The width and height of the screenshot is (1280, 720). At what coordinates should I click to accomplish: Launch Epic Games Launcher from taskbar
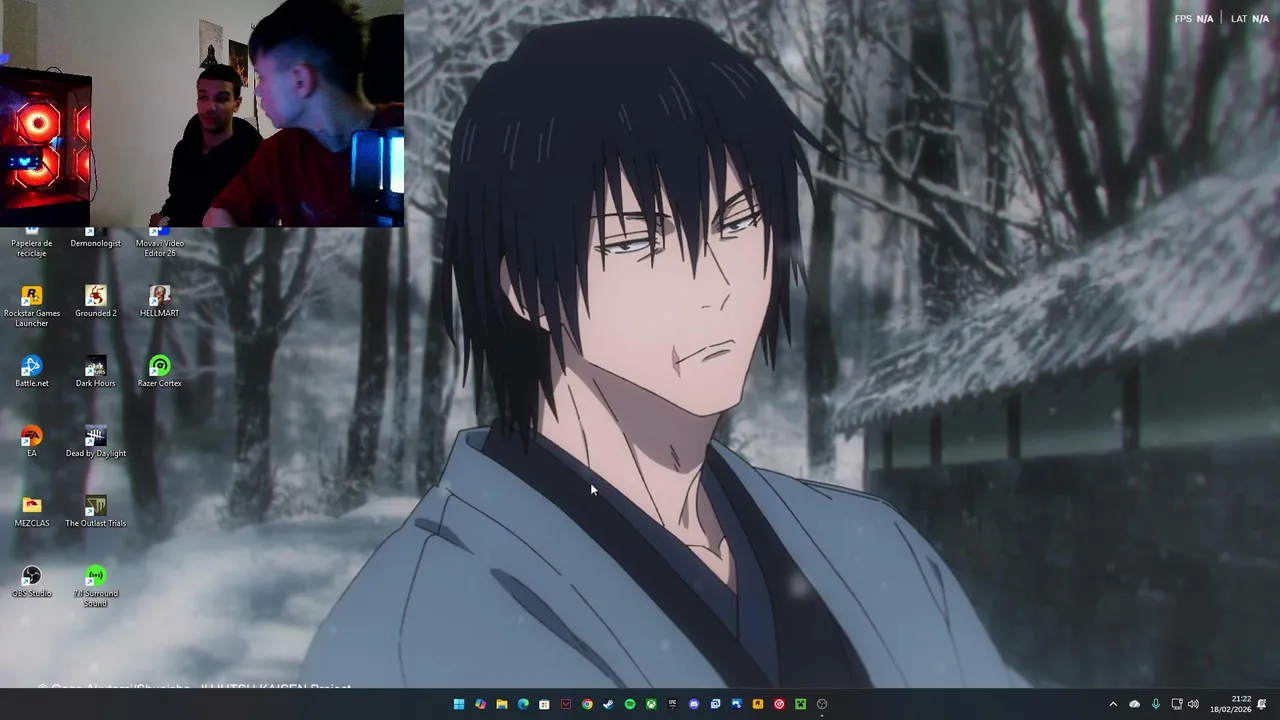672,704
